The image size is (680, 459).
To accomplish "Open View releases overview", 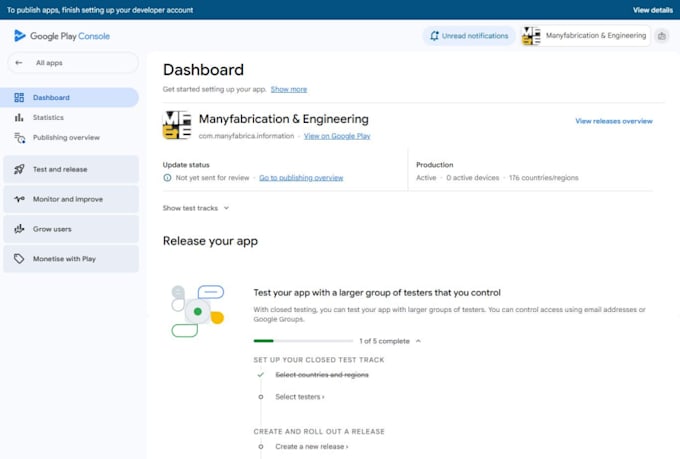I will (x=614, y=121).
